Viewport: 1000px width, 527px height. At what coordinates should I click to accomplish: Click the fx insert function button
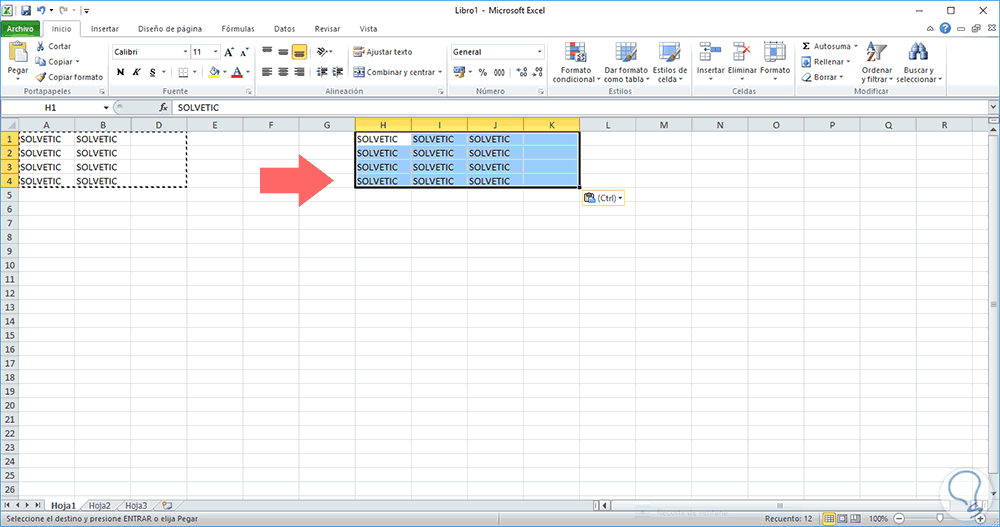click(163, 107)
